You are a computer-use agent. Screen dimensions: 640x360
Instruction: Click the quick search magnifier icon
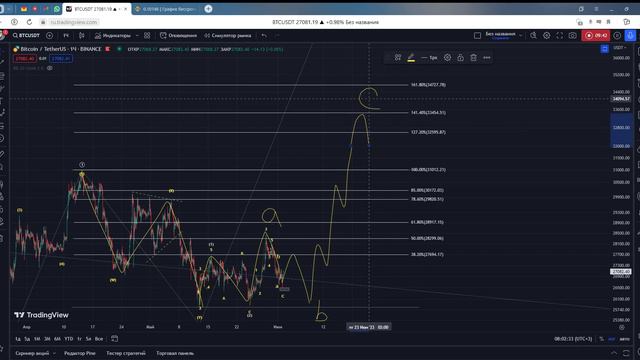(533, 36)
